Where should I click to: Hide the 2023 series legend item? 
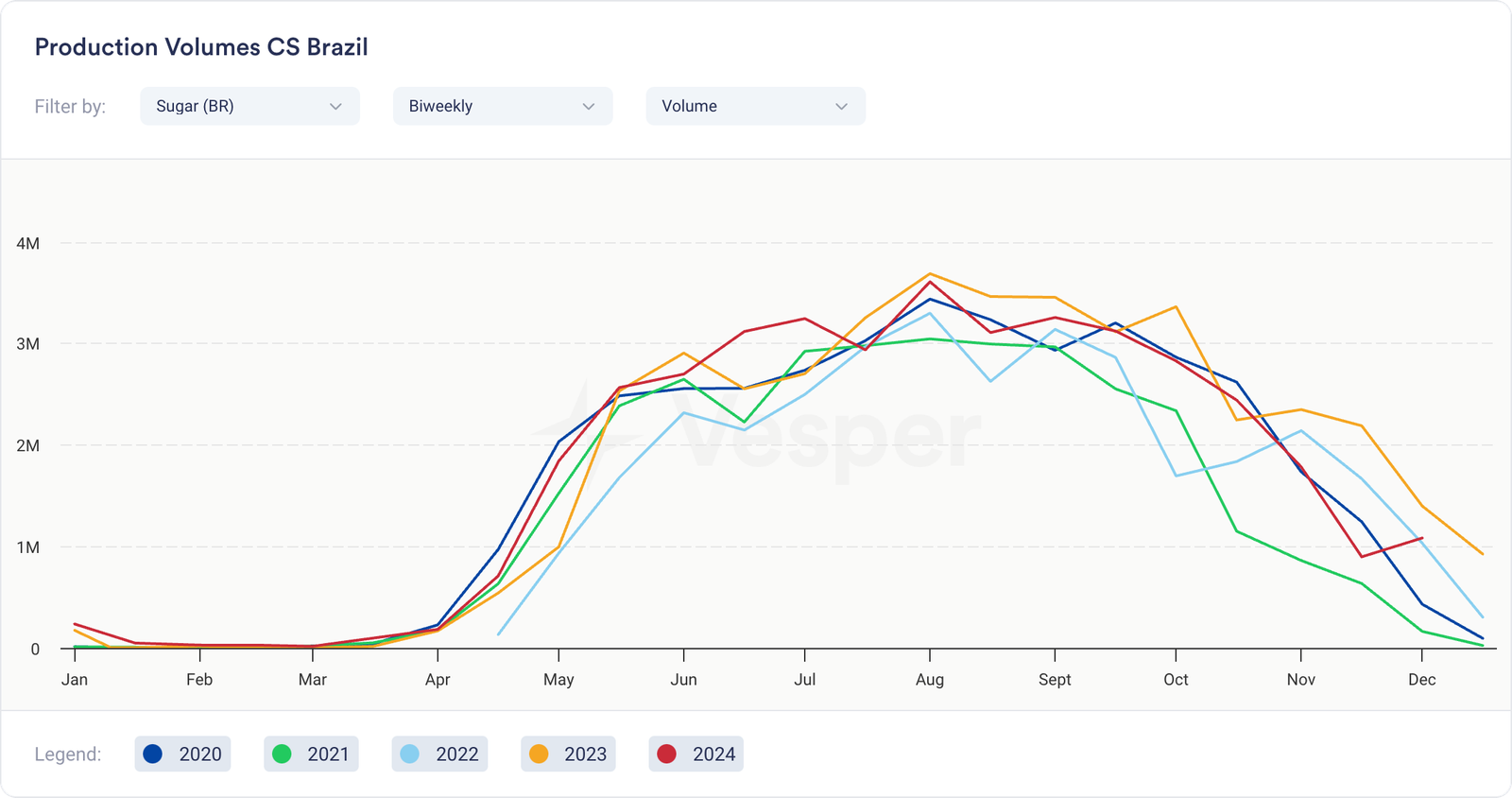(568, 754)
